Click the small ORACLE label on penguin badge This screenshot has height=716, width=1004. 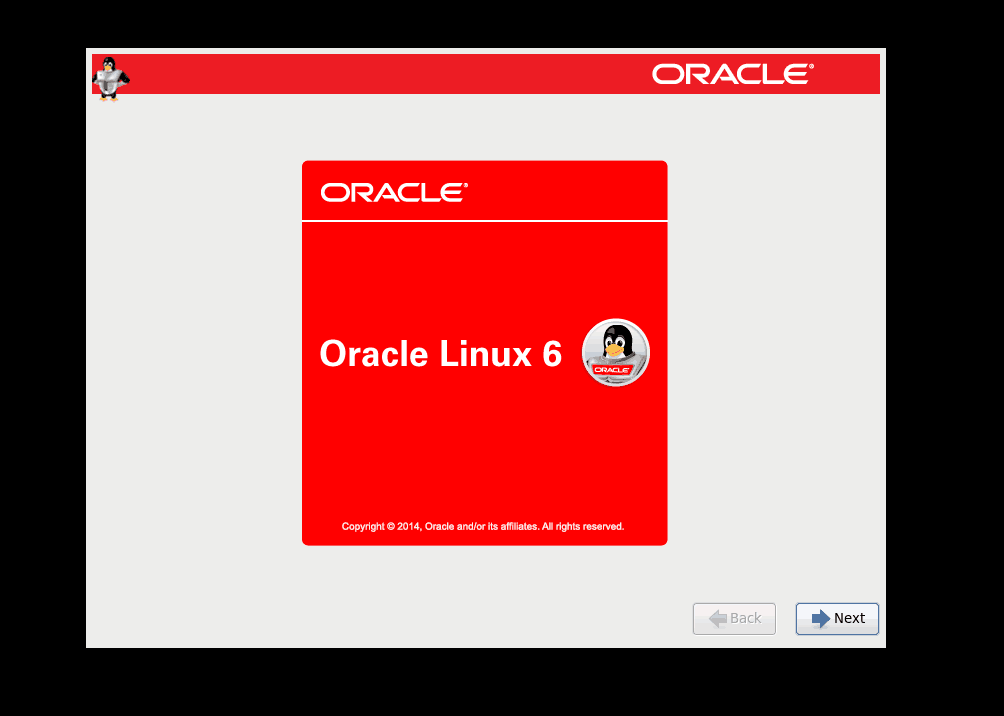(611, 369)
